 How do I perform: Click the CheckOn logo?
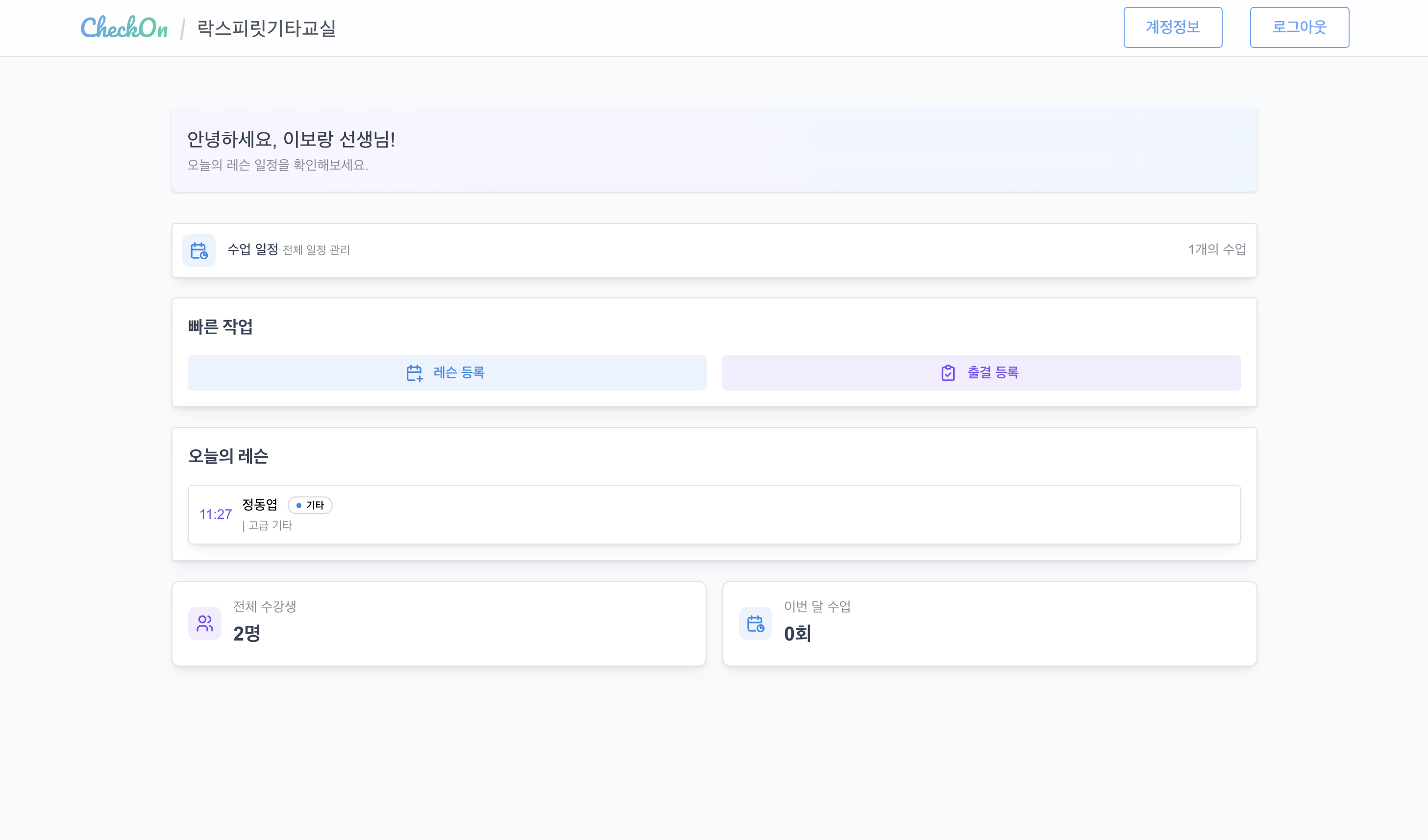coord(124,27)
